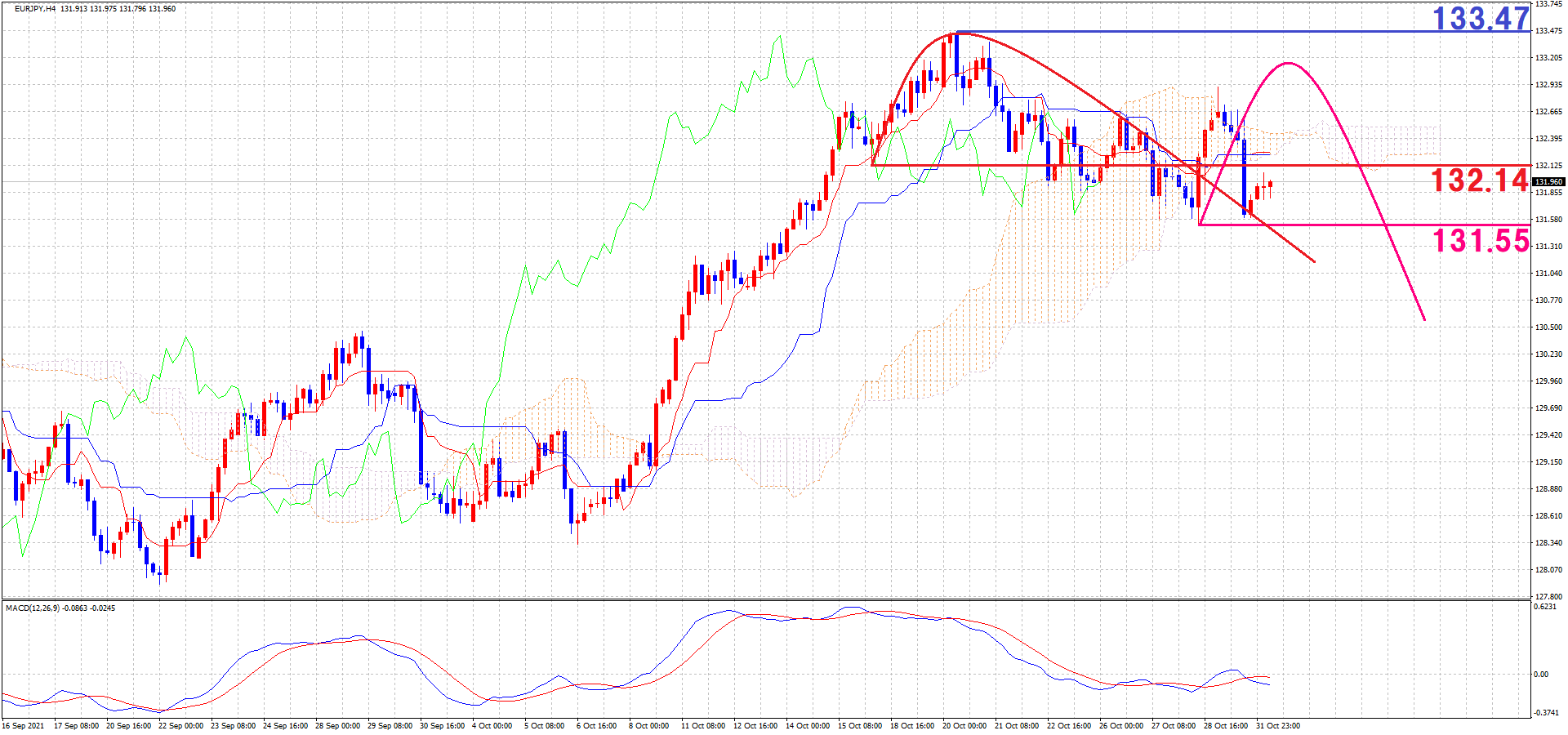
Task: Click the 4 Oct 00:00 time label
Action: 492,726
